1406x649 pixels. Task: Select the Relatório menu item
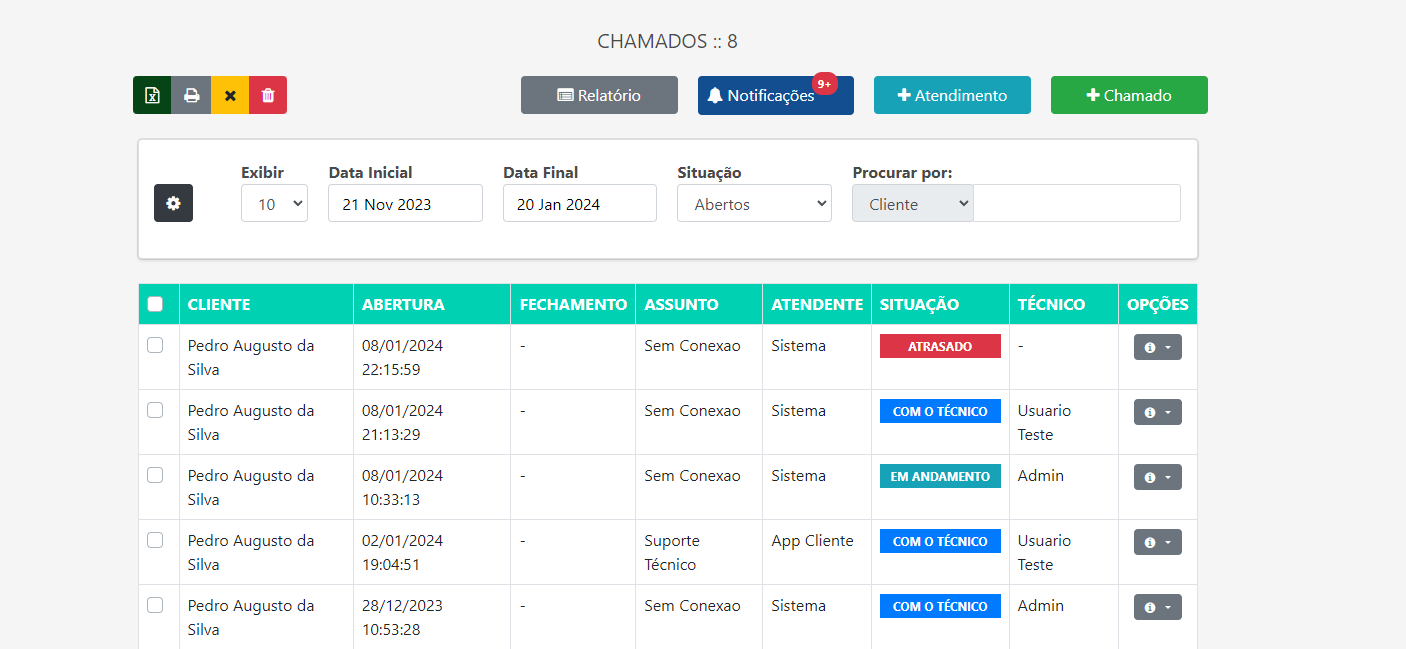click(599, 96)
